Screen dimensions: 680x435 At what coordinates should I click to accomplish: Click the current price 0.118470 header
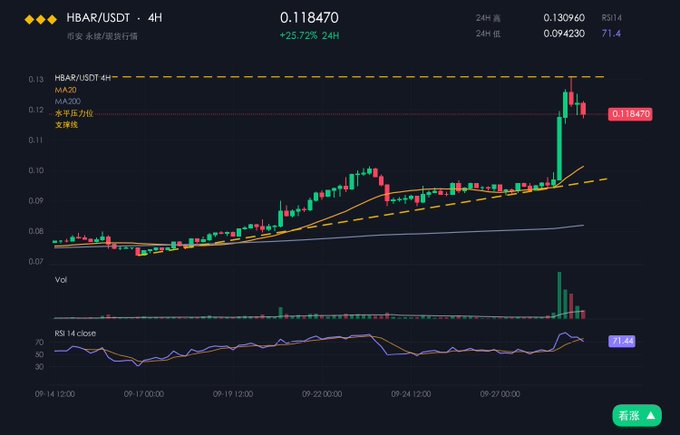coord(309,18)
